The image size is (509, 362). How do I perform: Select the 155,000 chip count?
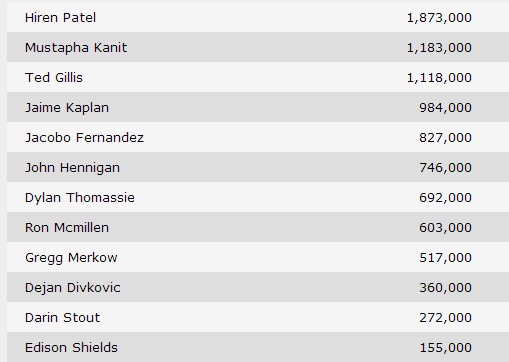coord(446,348)
